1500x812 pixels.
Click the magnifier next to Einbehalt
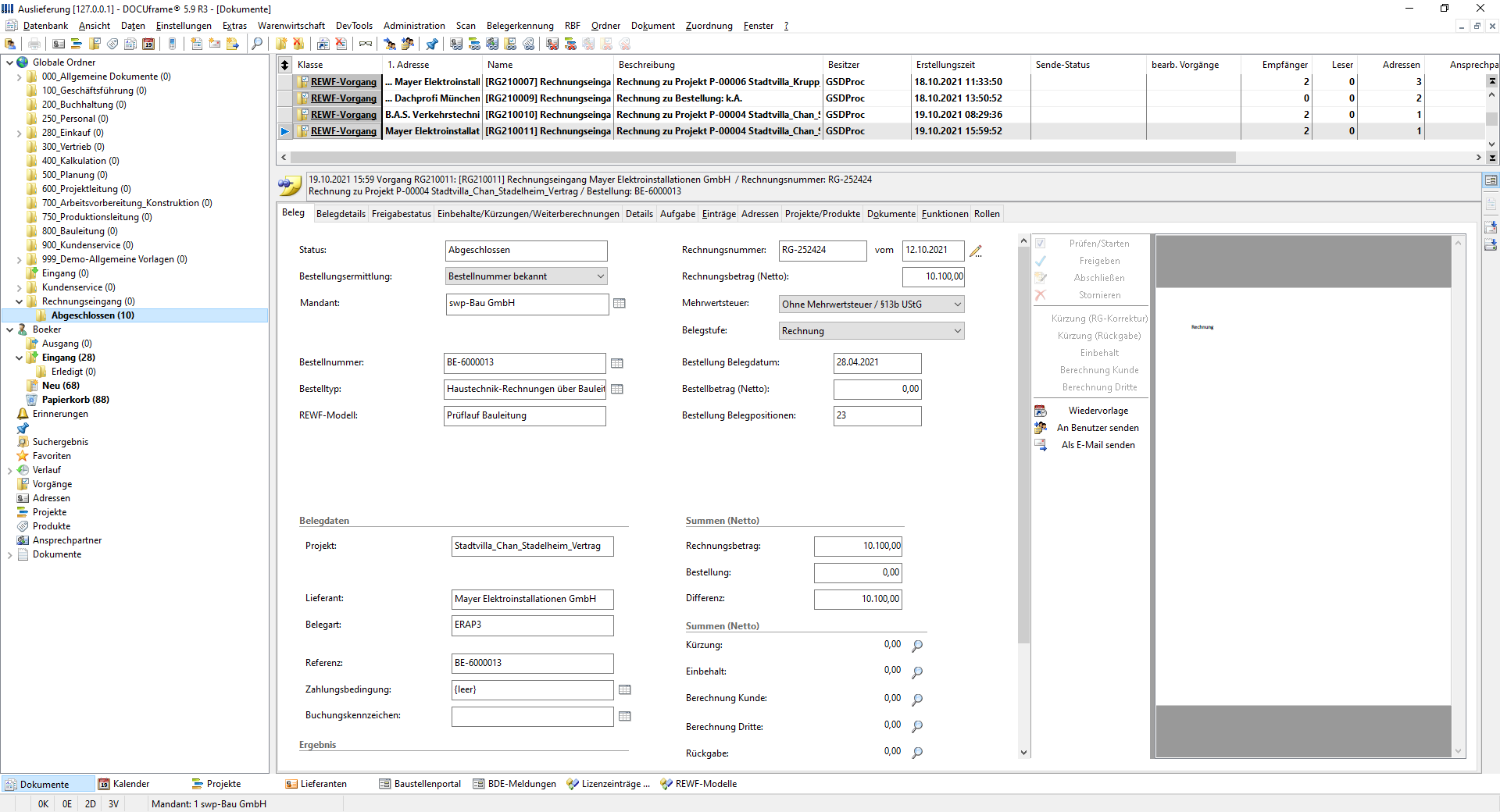click(918, 672)
